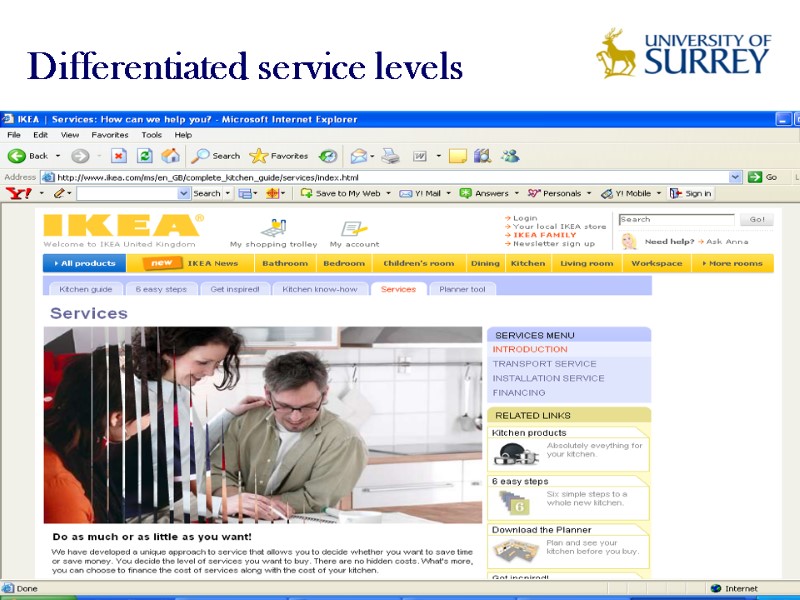Open the Bathroom category

(285, 263)
